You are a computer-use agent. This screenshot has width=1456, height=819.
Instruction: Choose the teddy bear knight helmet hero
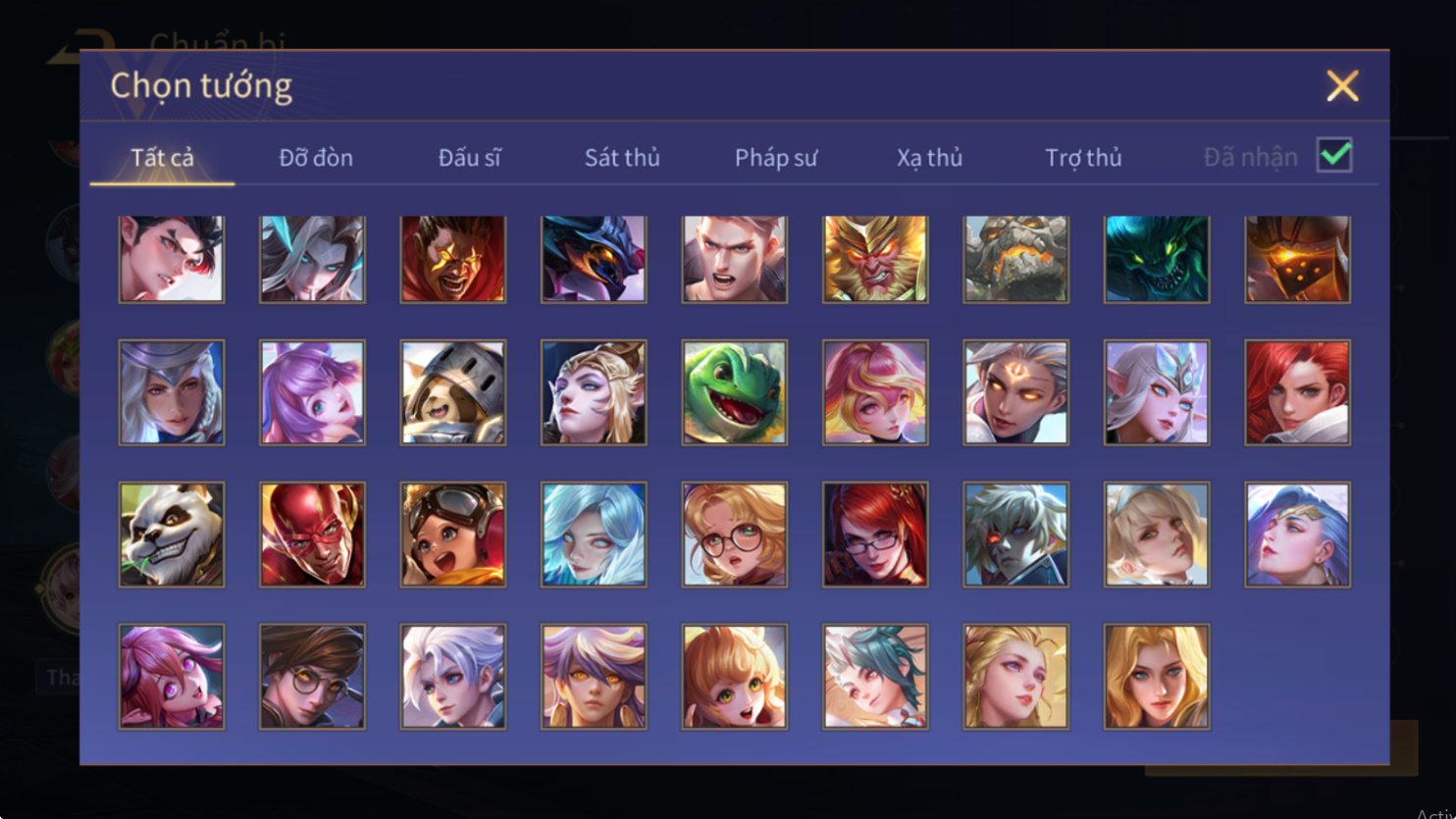(453, 392)
